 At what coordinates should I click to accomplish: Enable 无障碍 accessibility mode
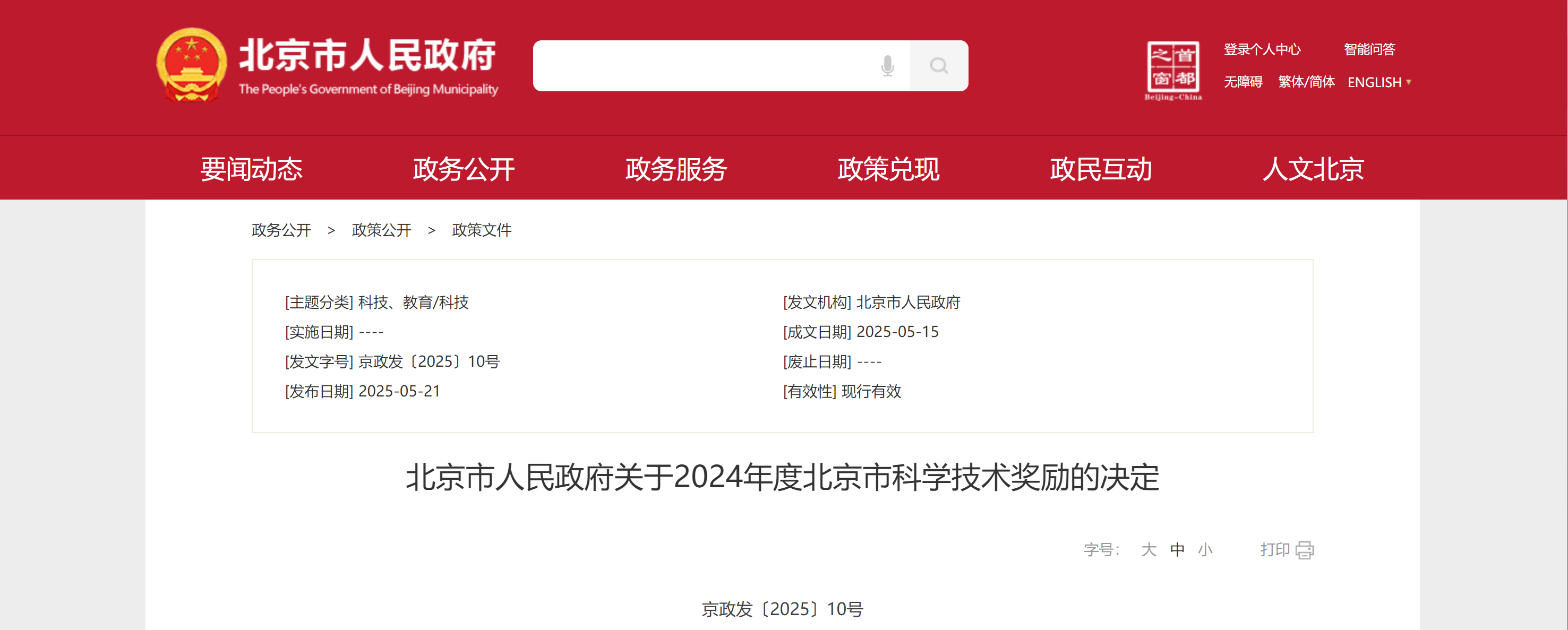pyautogui.click(x=1243, y=82)
